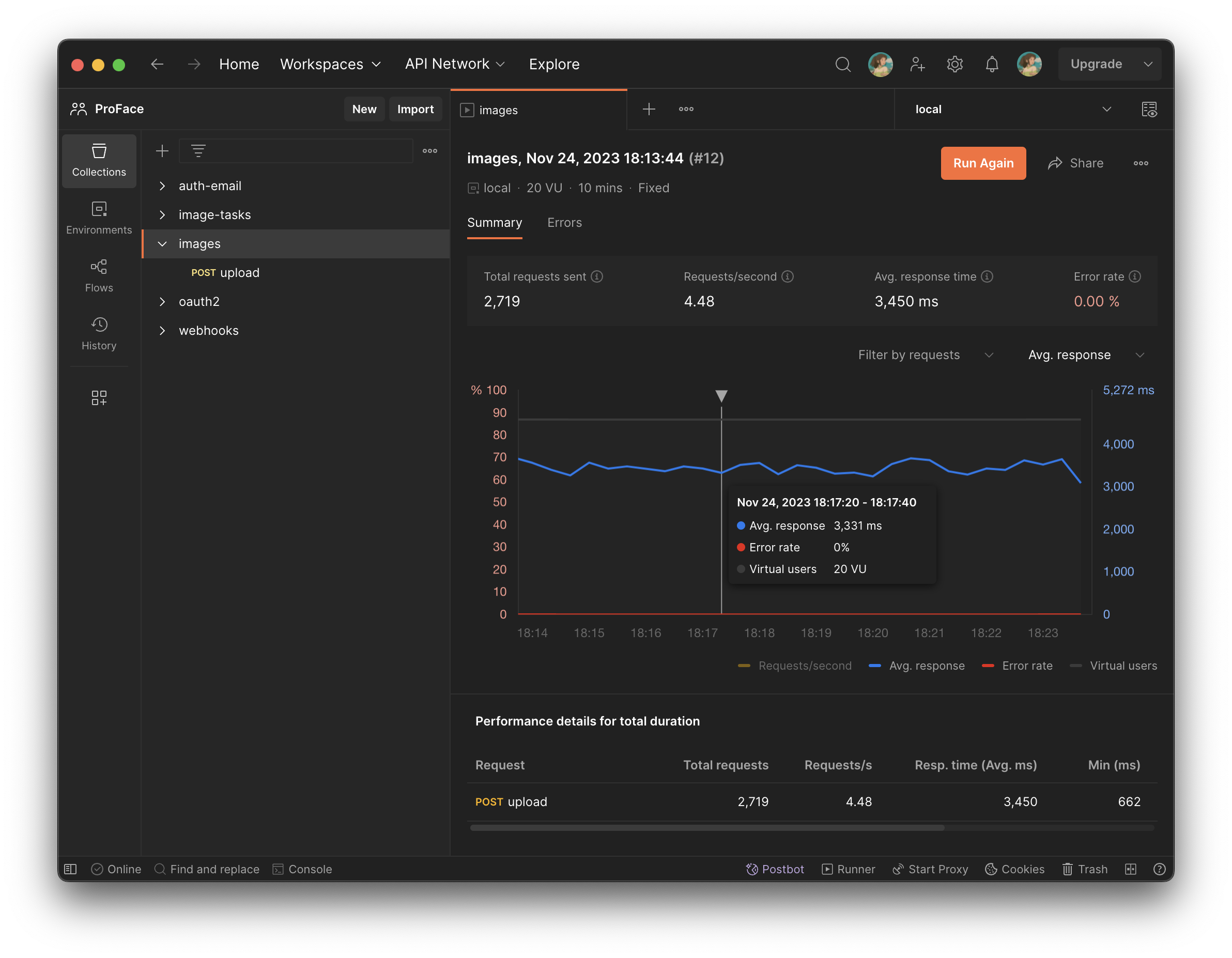
Task: Open Postbot in the status bar
Action: tap(775, 869)
